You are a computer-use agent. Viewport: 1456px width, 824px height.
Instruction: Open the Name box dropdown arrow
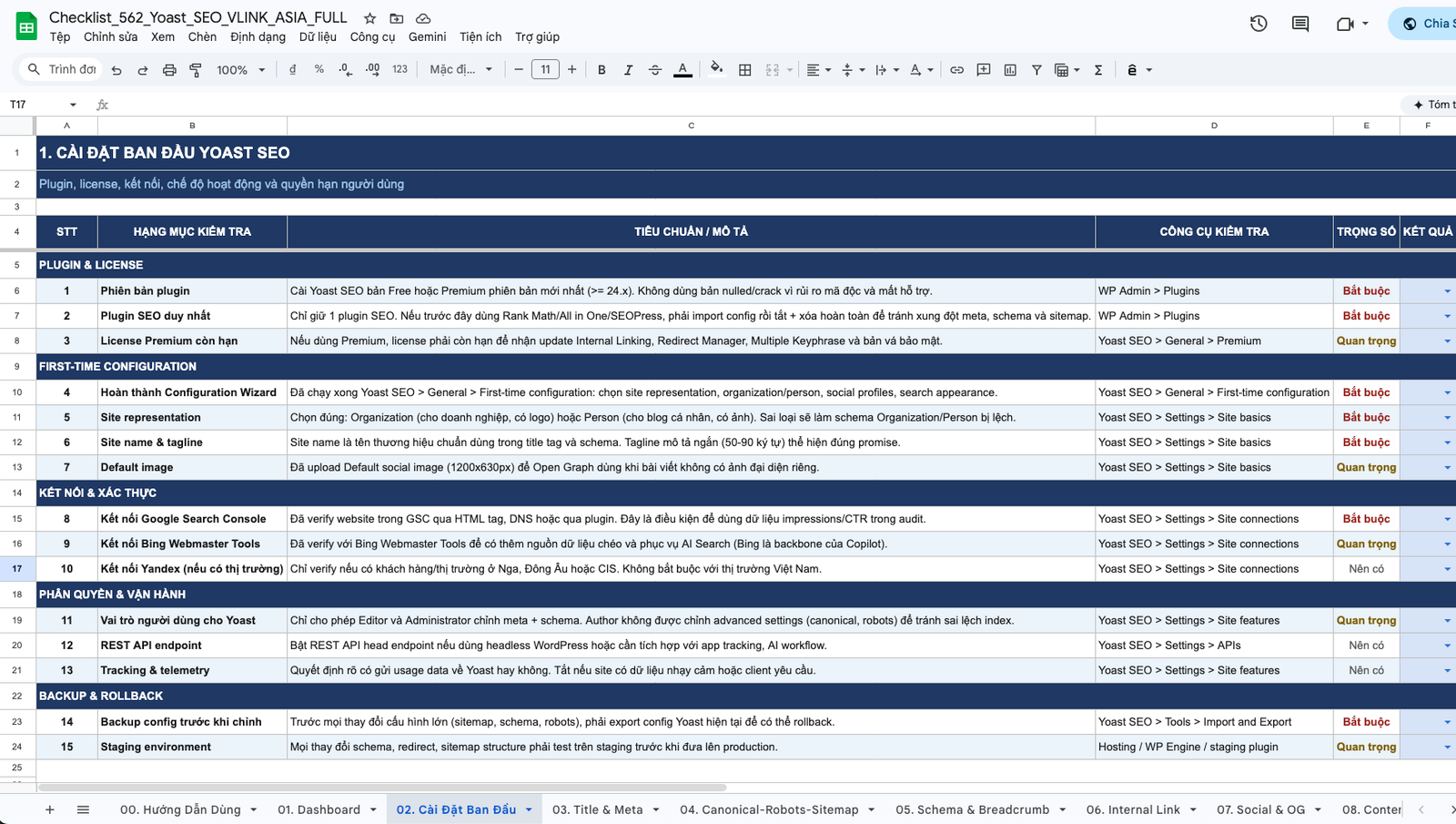pyautogui.click(x=73, y=105)
